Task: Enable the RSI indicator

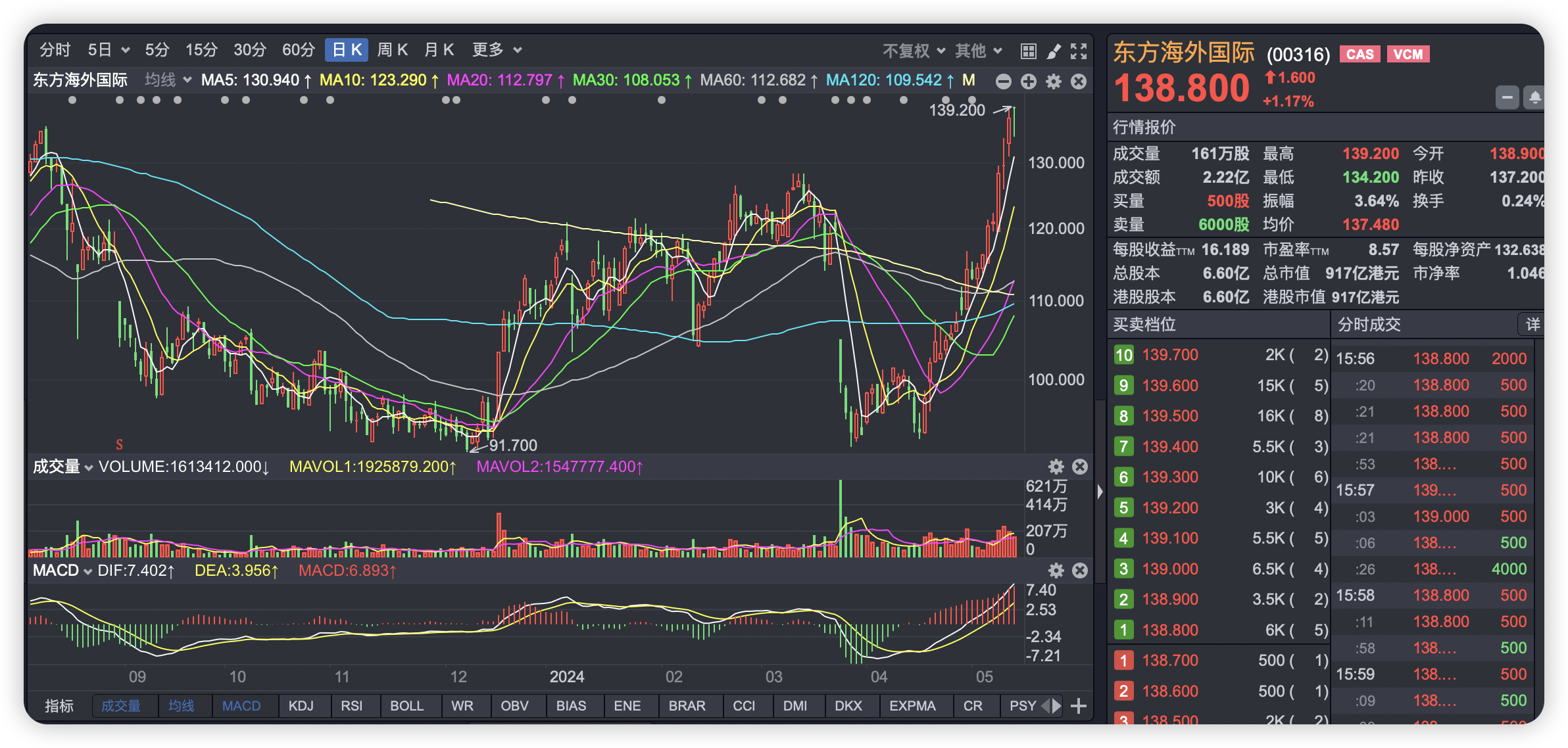Action: coord(352,706)
